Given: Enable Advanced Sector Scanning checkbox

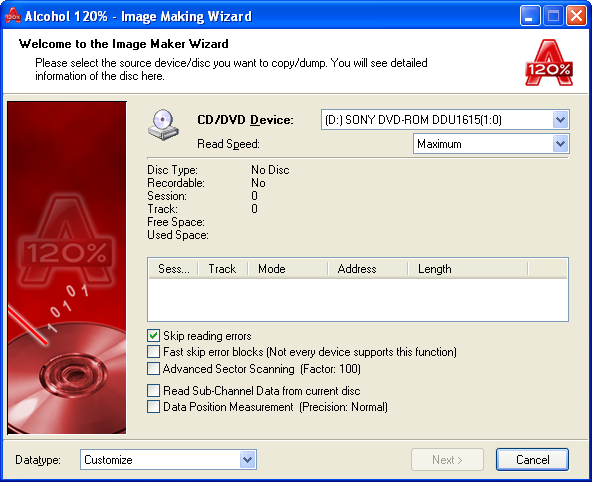Looking at the screenshot, I should [x=153, y=368].
